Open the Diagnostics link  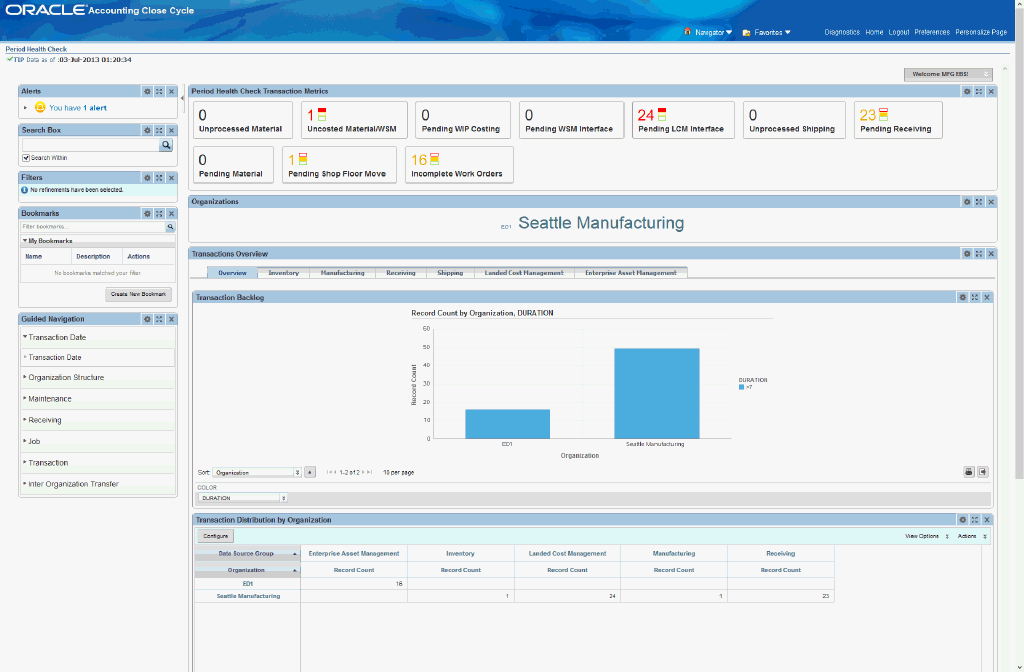pyautogui.click(x=842, y=32)
